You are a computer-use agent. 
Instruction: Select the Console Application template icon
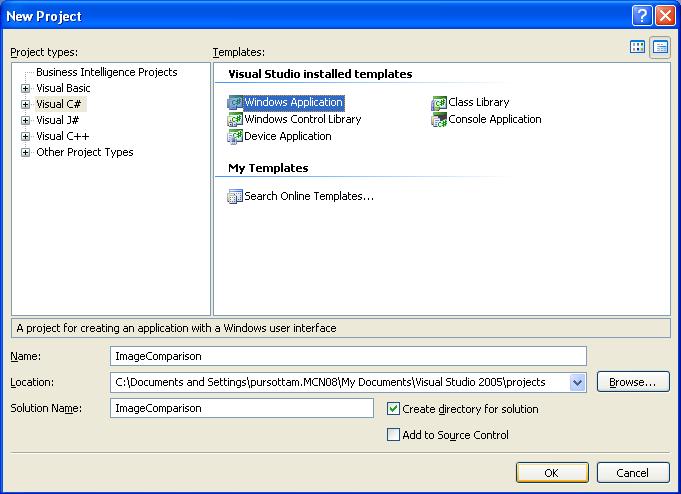(x=439, y=119)
